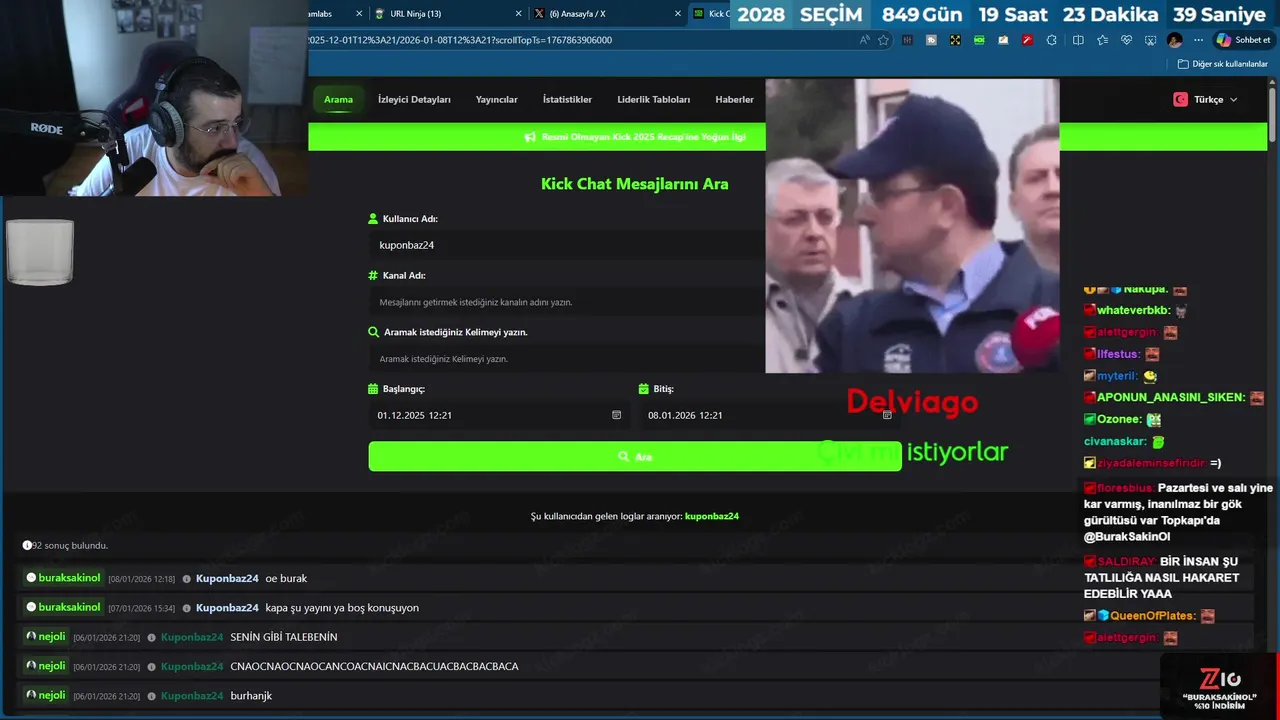Click Kuponbaz24 username on 'SENİN GİBİ TALEBENİN' row
Screen dimensions: 1280x720
[192, 637]
